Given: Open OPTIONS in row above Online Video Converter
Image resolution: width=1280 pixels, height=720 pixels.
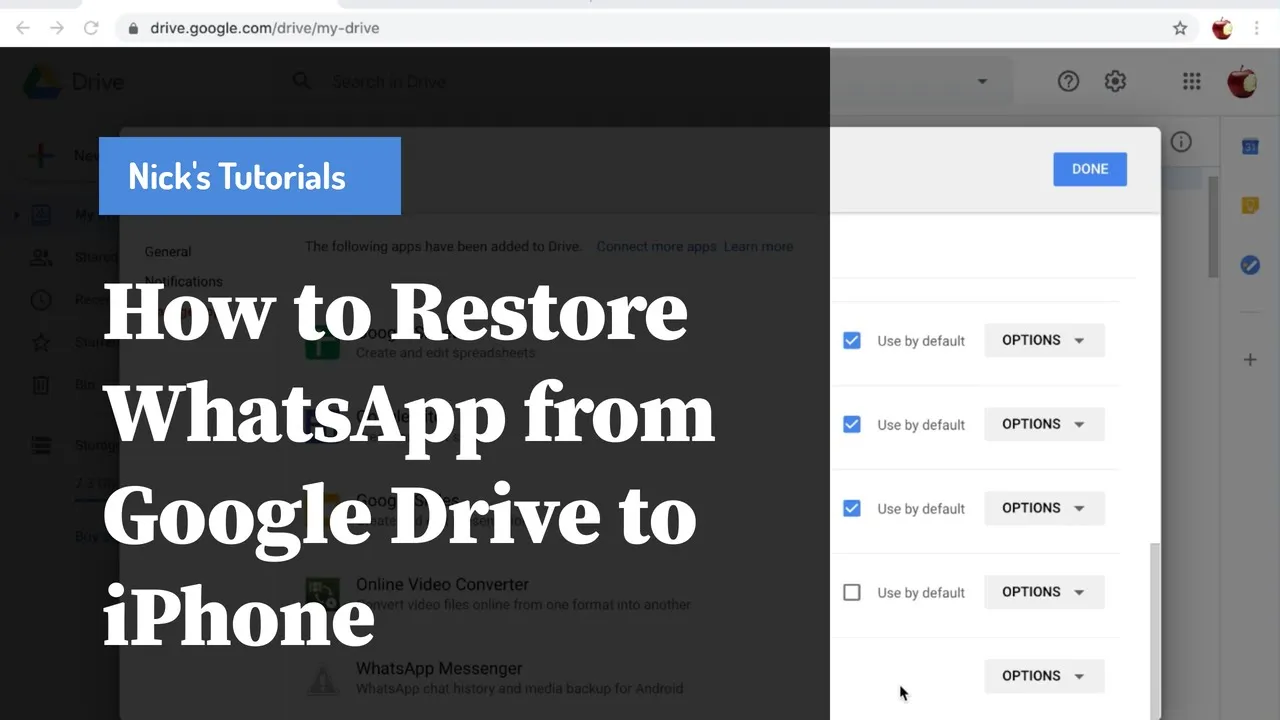Looking at the screenshot, I should click(1044, 508).
